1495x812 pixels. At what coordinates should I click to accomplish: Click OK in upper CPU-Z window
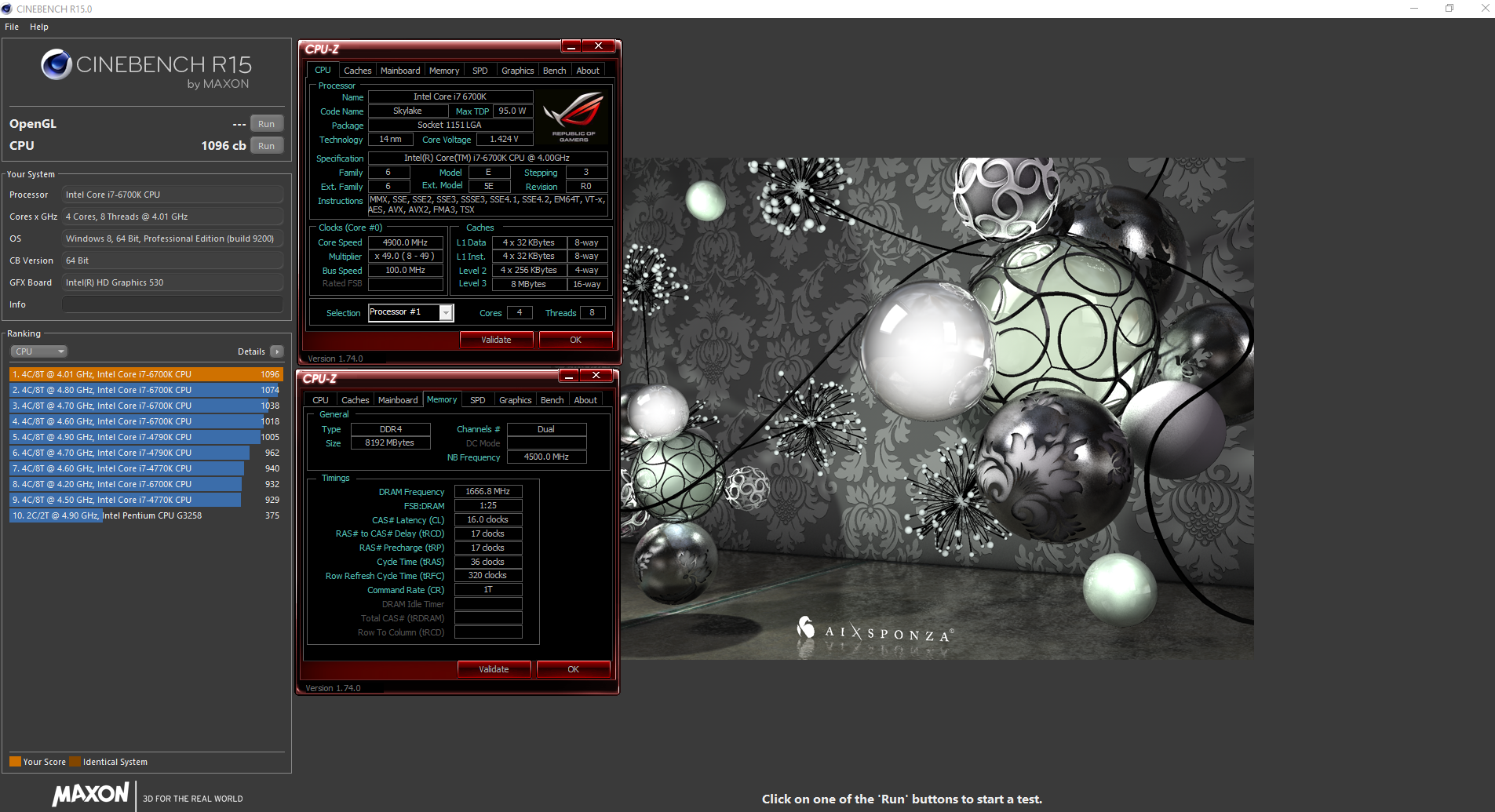coord(576,340)
